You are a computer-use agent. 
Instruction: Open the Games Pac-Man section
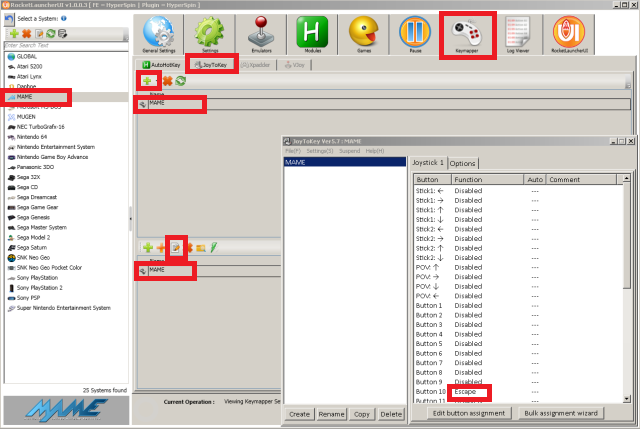point(364,35)
